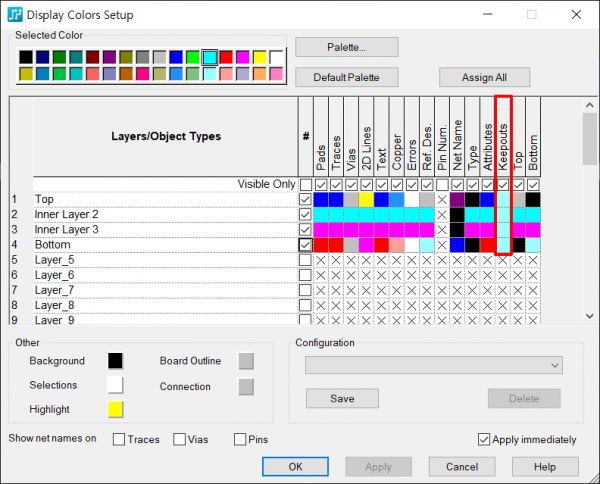Click the Connection color swatch
600x484 pixels.
point(246,386)
